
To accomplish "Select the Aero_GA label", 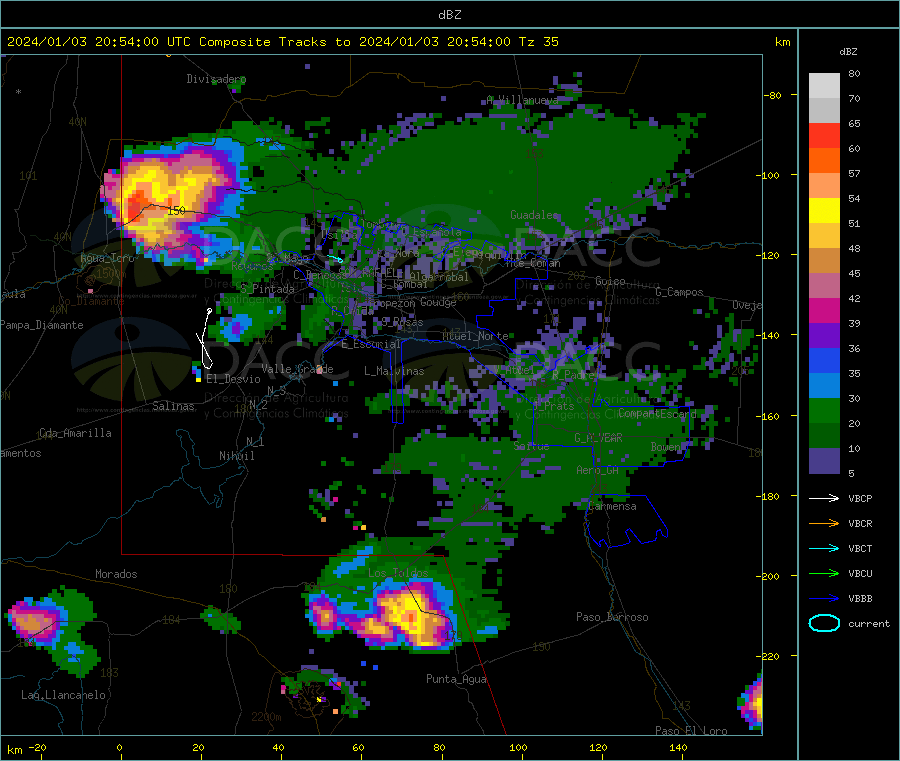I will [x=598, y=470].
